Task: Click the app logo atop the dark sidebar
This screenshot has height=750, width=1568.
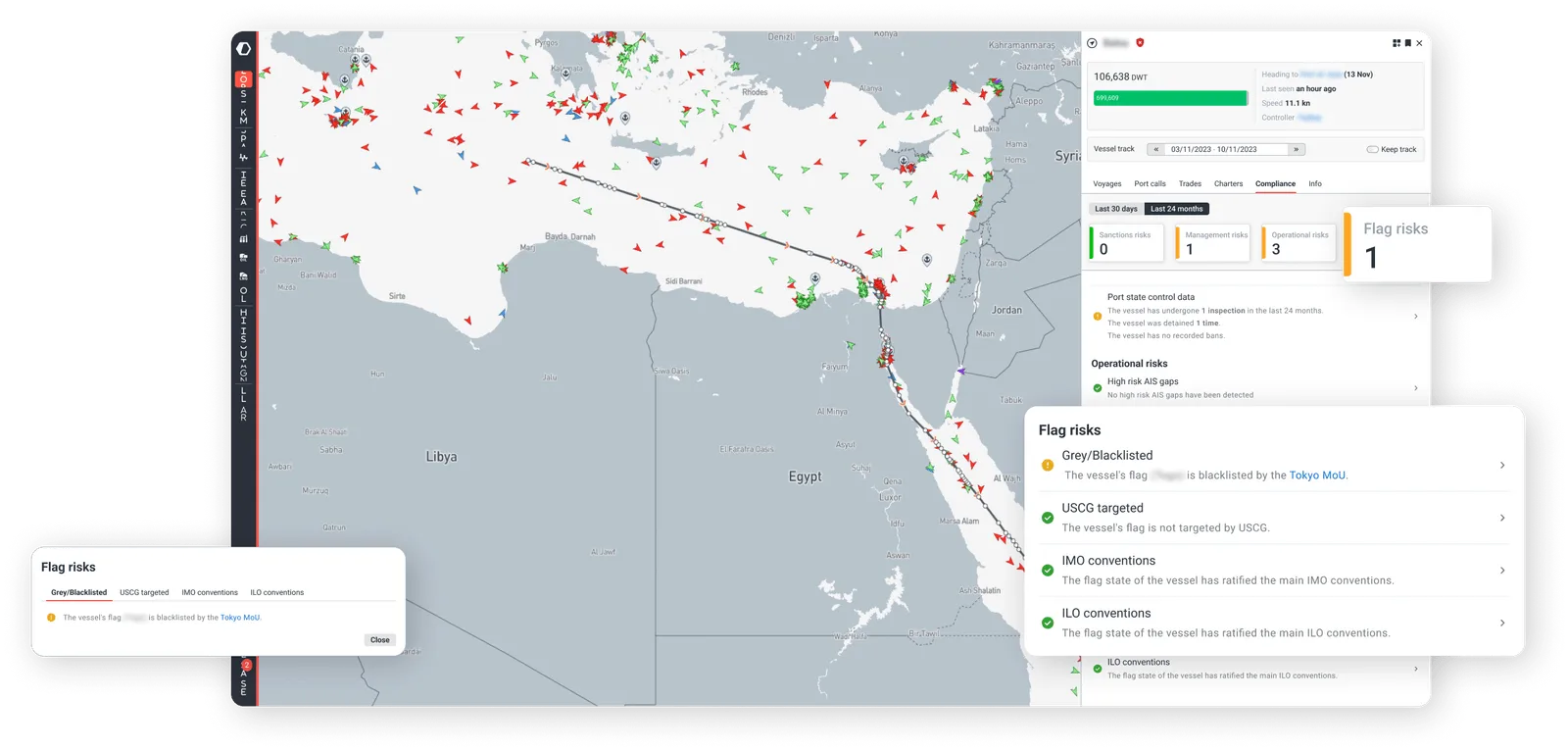Action: (x=244, y=48)
